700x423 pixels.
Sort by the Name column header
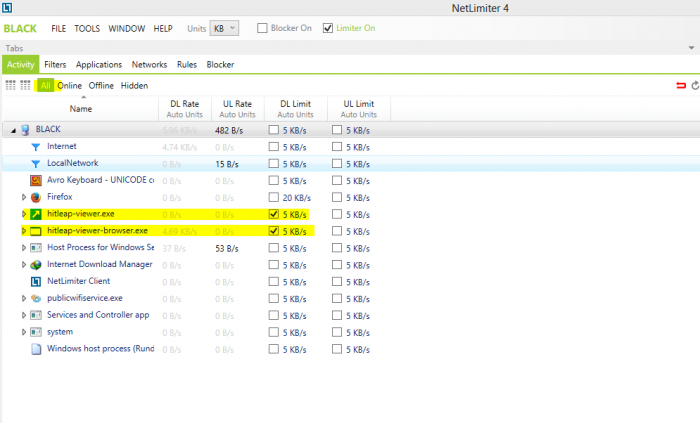click(x=81, y=108)
